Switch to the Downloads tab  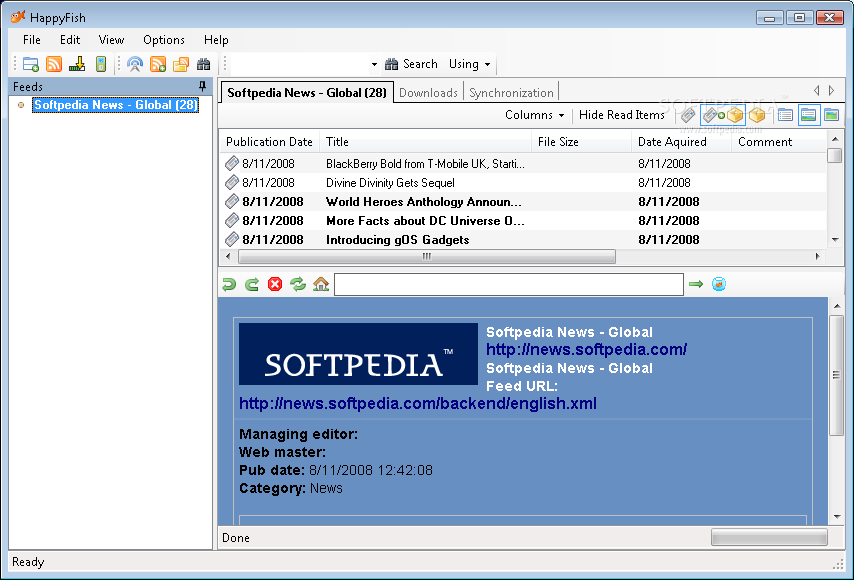(428, 91)
